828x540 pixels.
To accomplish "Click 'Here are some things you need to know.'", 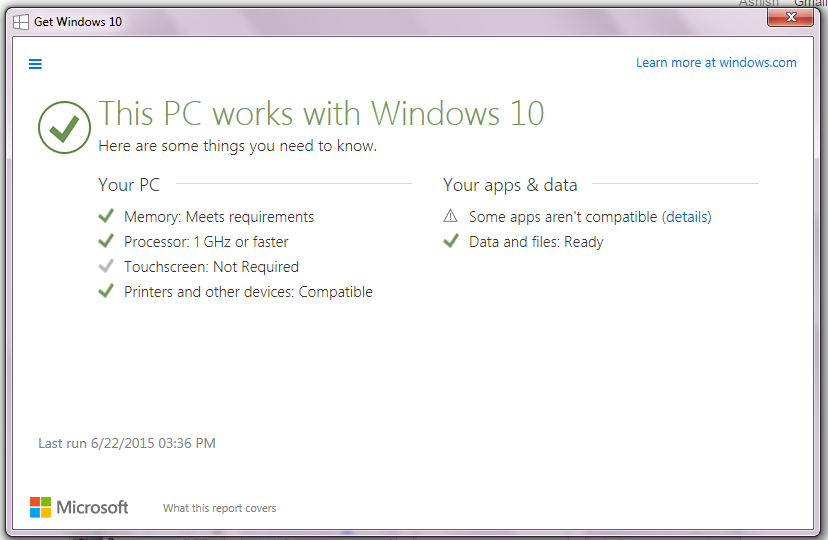I will pos(238,146).
